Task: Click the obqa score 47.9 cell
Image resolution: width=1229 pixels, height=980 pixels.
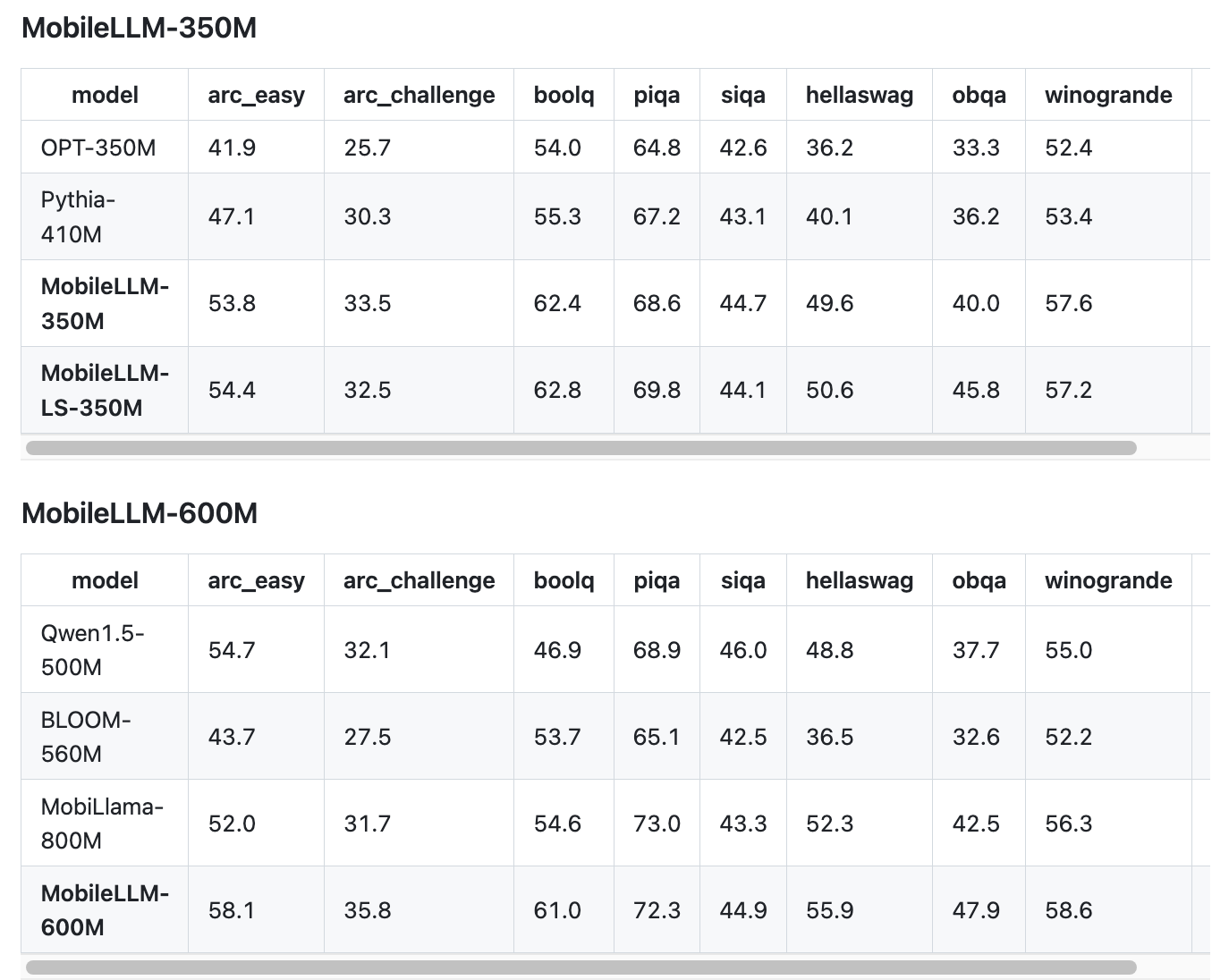Action: click(x=976, y=910)
